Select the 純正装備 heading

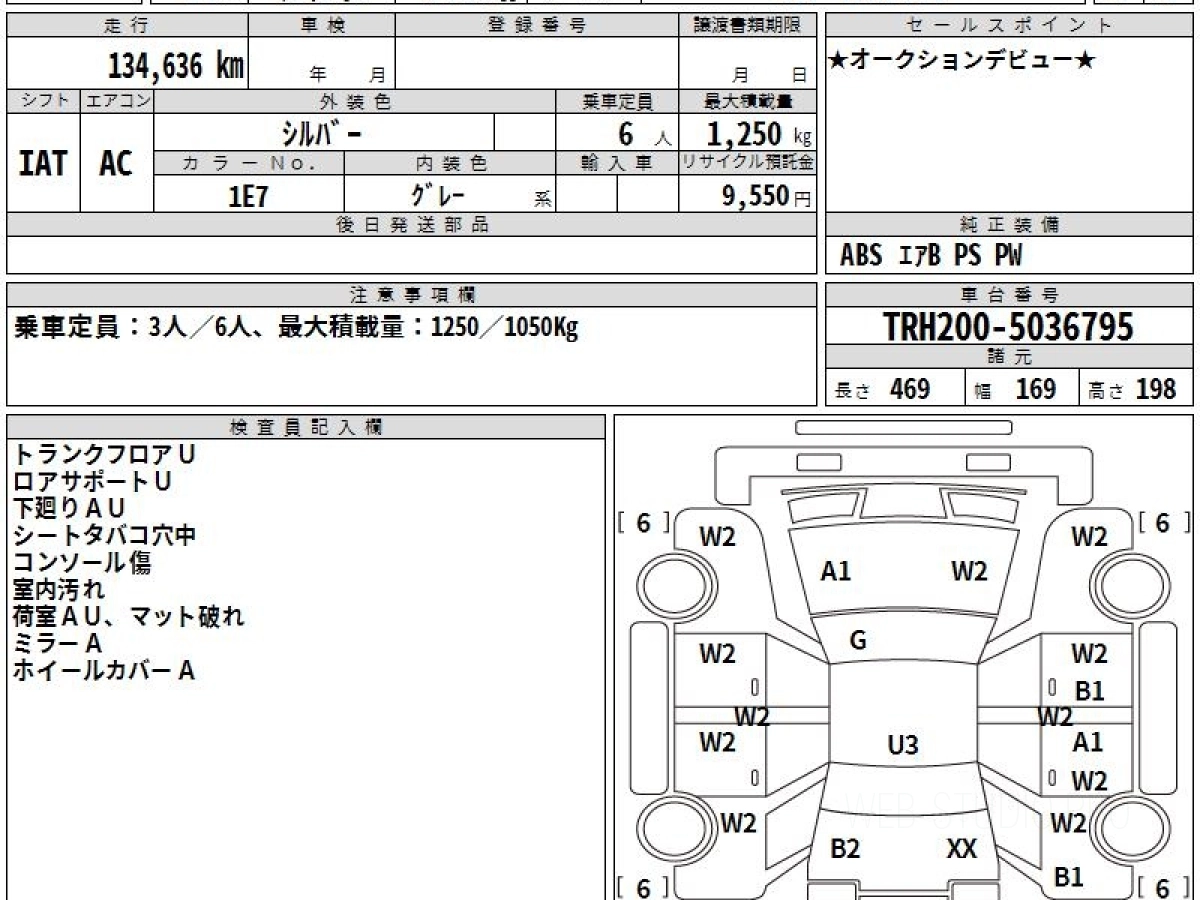point(1010,225)
